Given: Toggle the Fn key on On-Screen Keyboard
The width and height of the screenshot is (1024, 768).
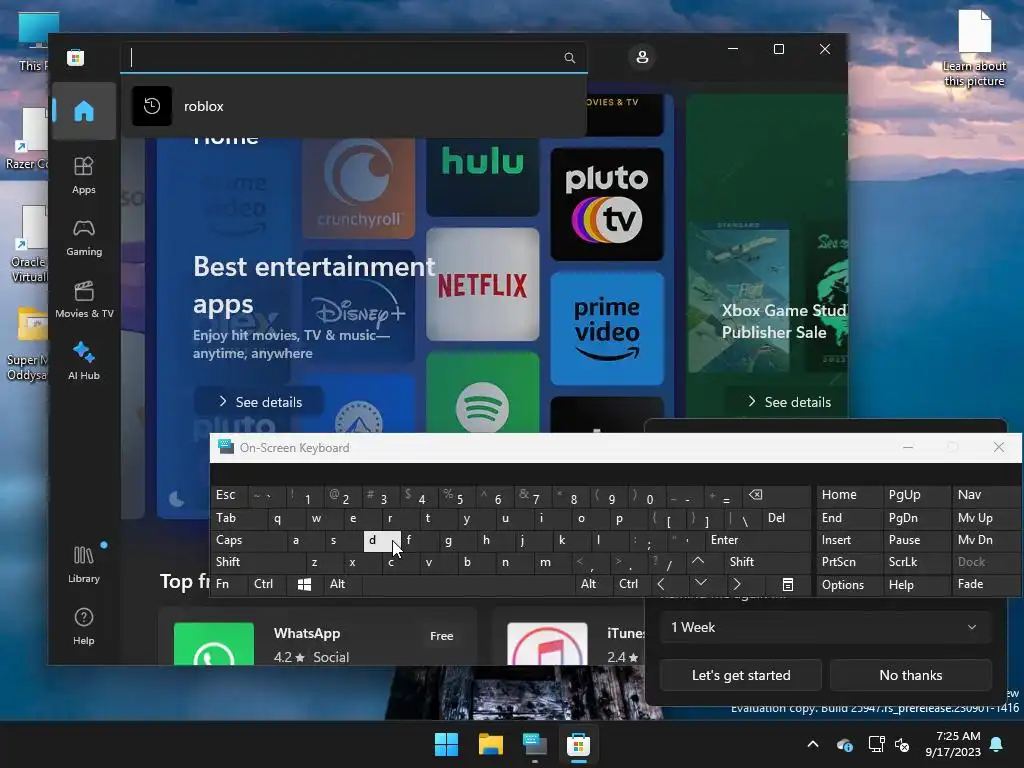Looking at the screenshot, I should click(229, 584).
